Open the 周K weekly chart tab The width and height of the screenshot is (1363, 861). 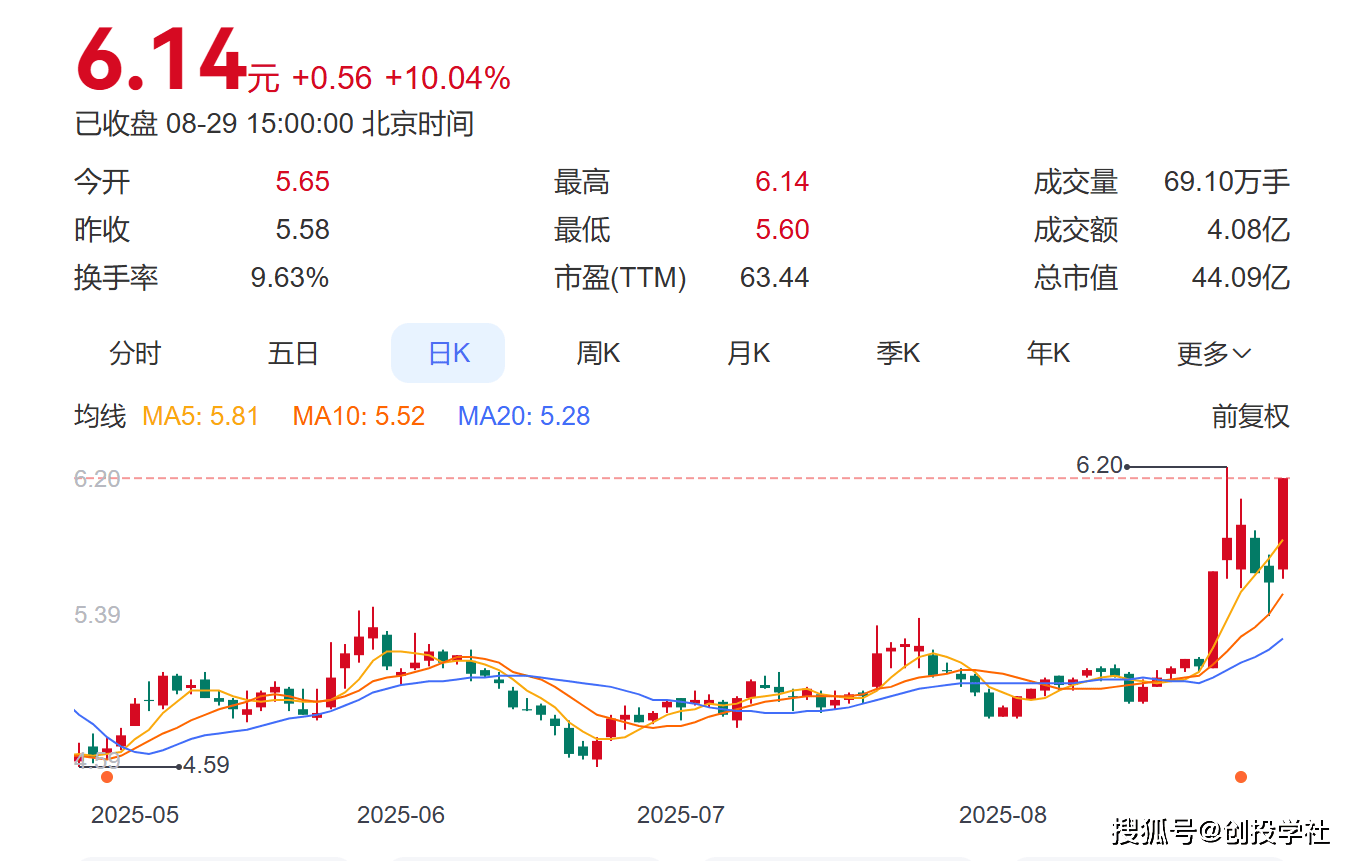tap(598, 353)
